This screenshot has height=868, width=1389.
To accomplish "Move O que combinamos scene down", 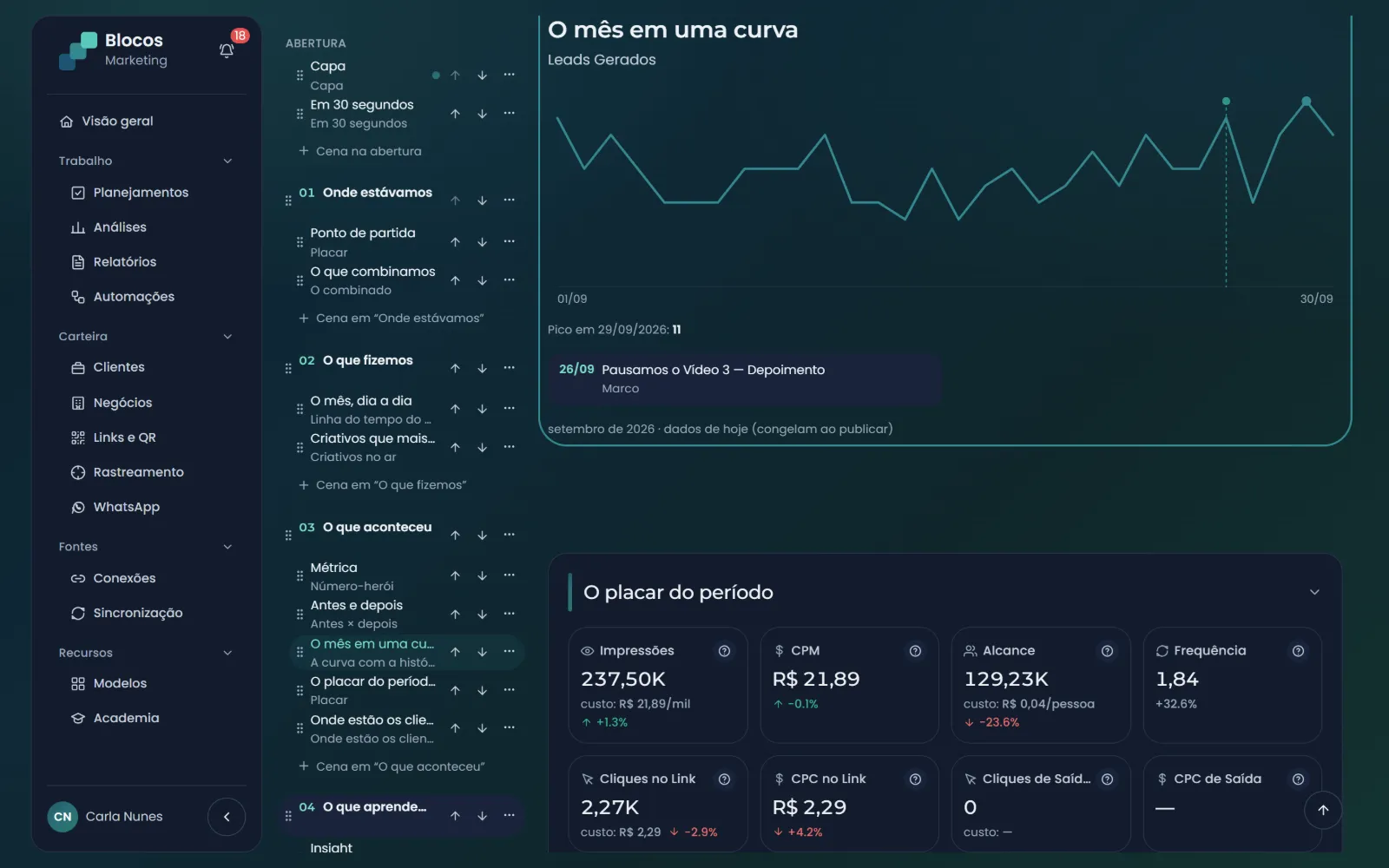I will [482, 280].
